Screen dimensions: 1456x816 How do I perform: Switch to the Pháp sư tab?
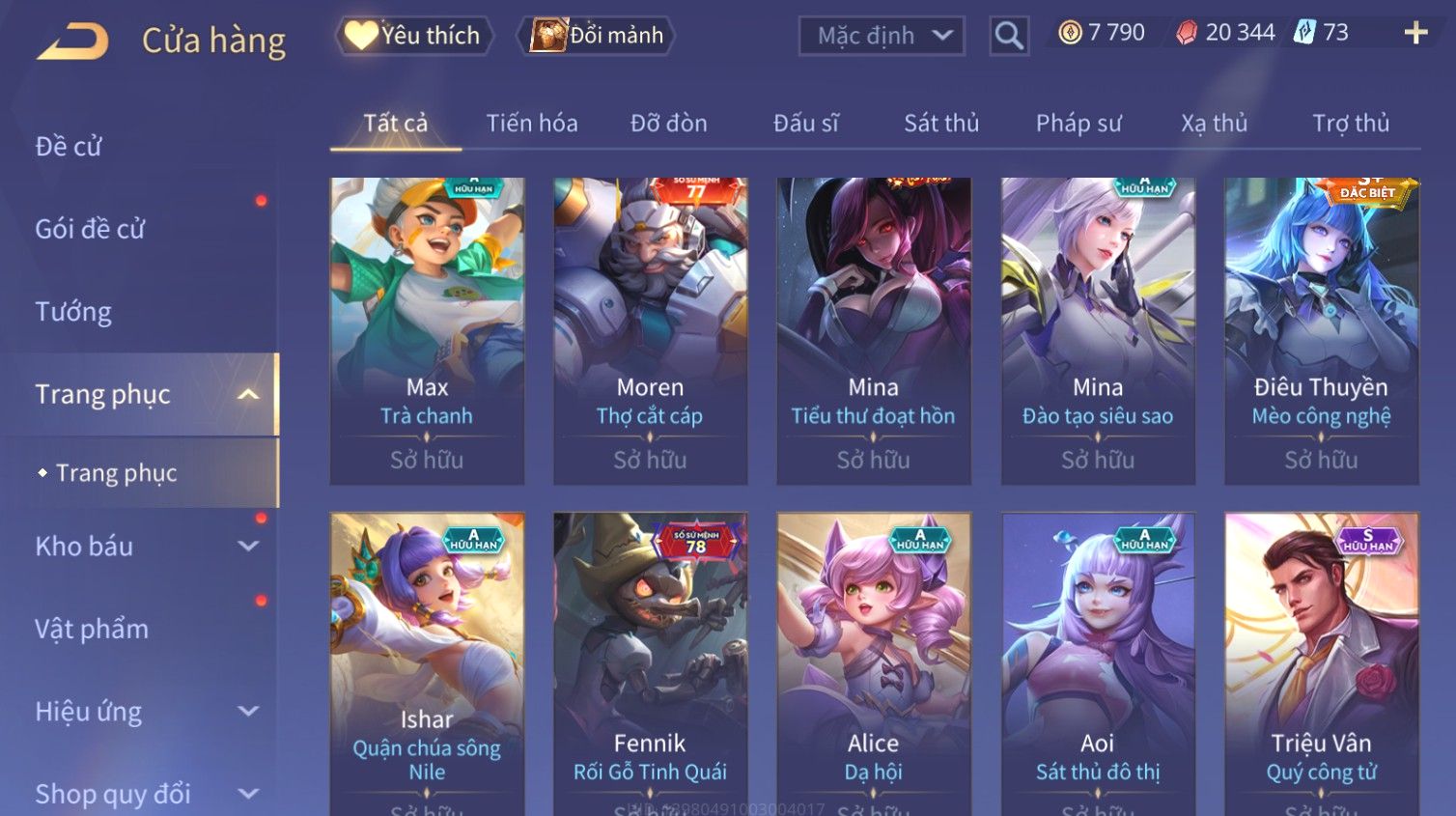[1078, 124]
